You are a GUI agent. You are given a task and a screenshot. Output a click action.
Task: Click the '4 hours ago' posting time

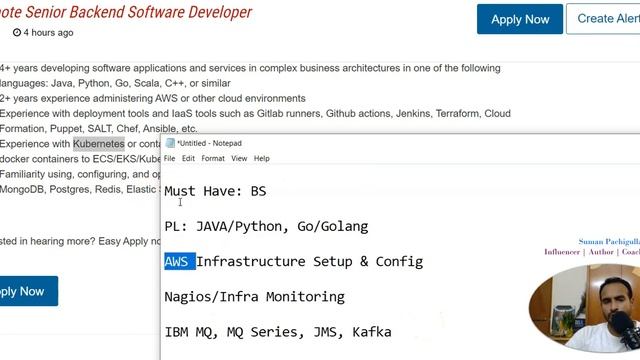tap(48, 33)
